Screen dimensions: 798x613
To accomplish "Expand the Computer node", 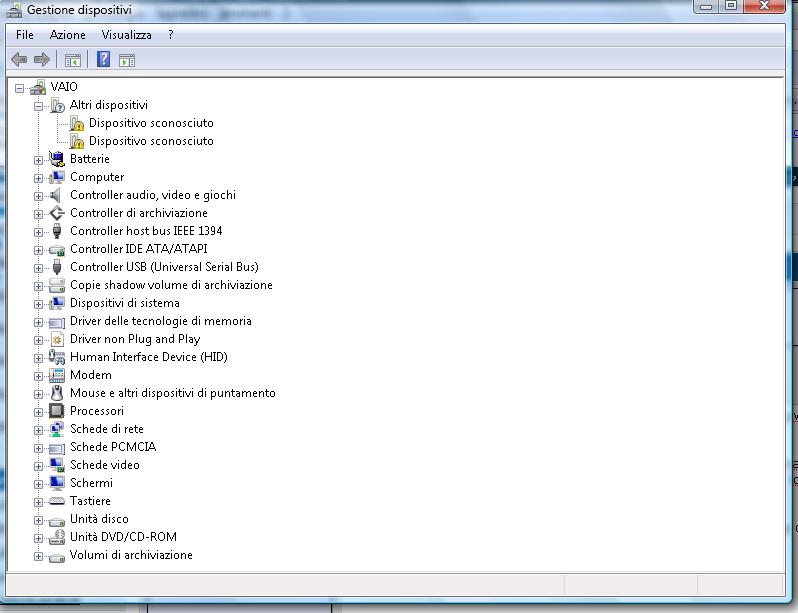I will pos(39,178).
